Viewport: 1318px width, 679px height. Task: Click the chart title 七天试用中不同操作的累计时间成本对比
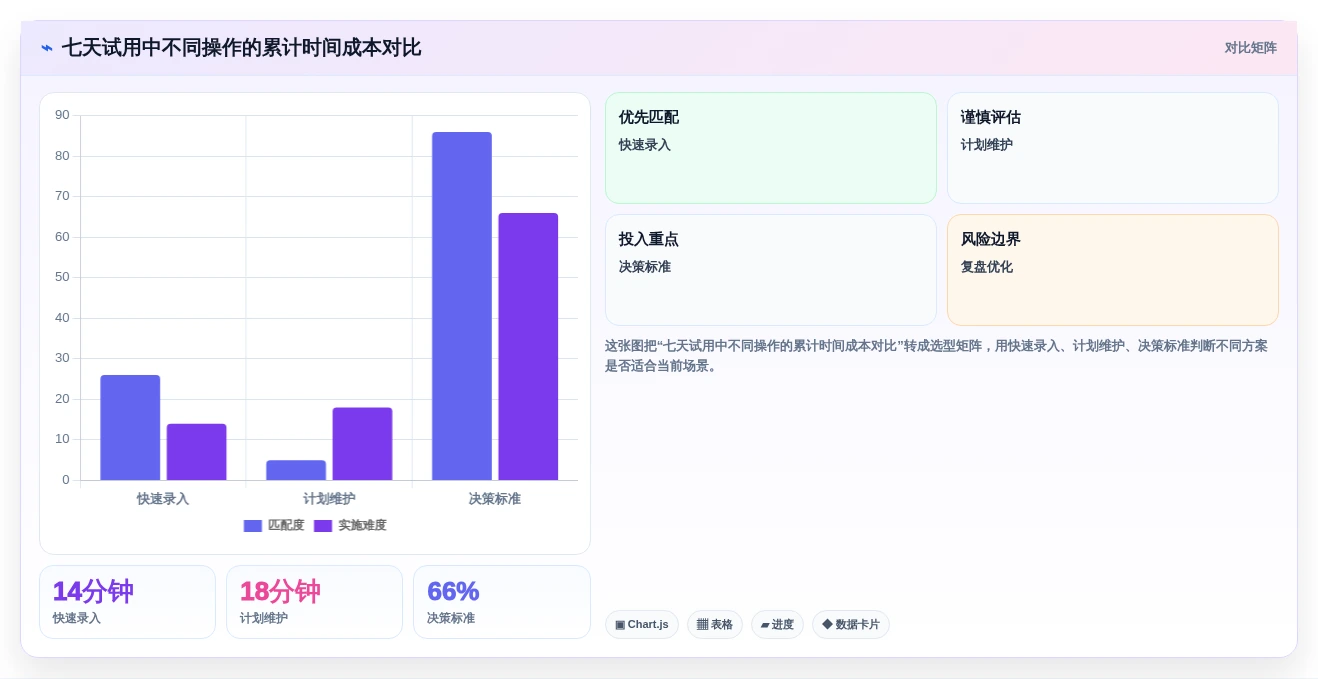click(241, 48)
